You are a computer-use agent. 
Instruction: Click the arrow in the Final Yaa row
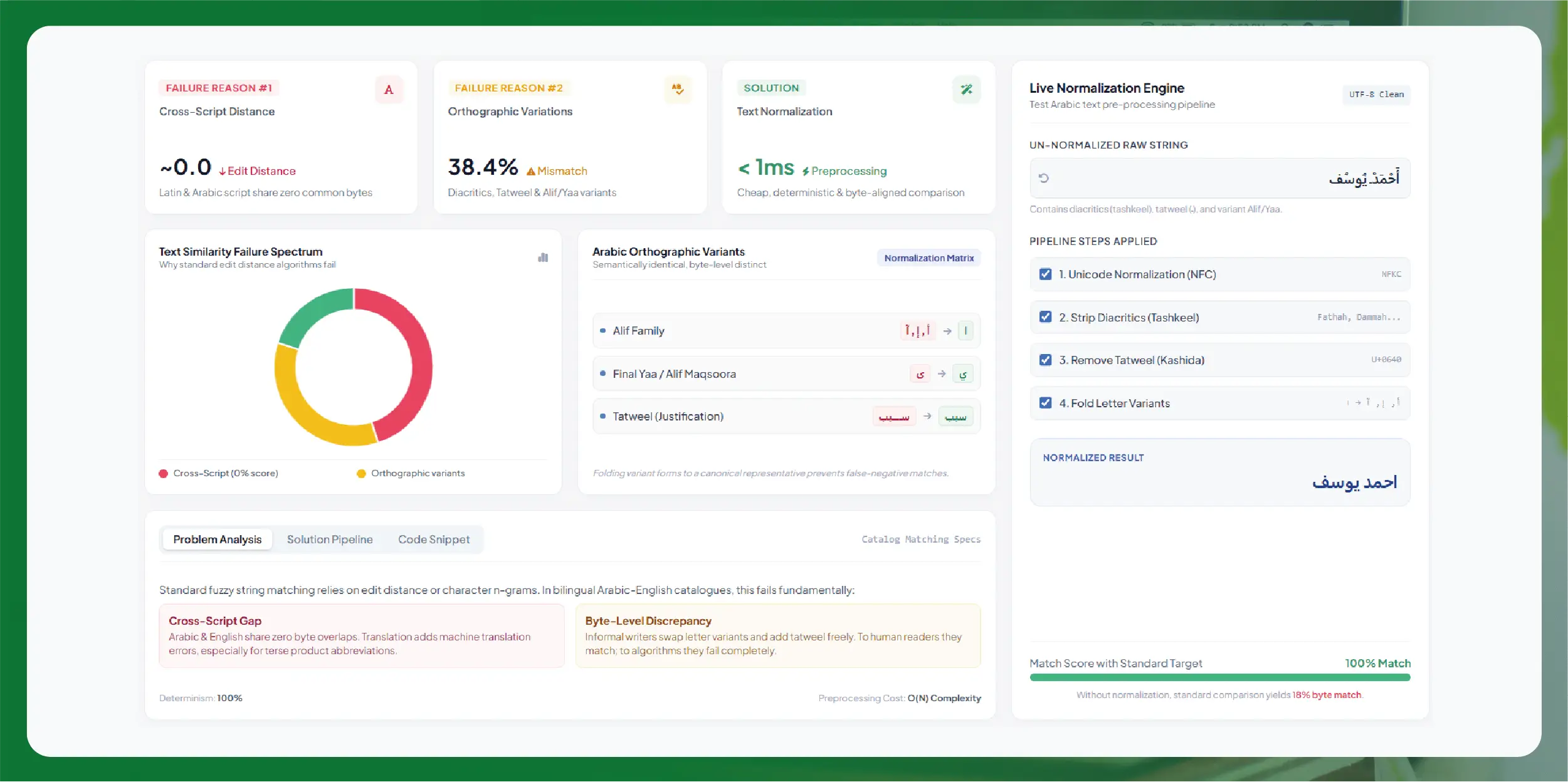click(x=942, y=374)
